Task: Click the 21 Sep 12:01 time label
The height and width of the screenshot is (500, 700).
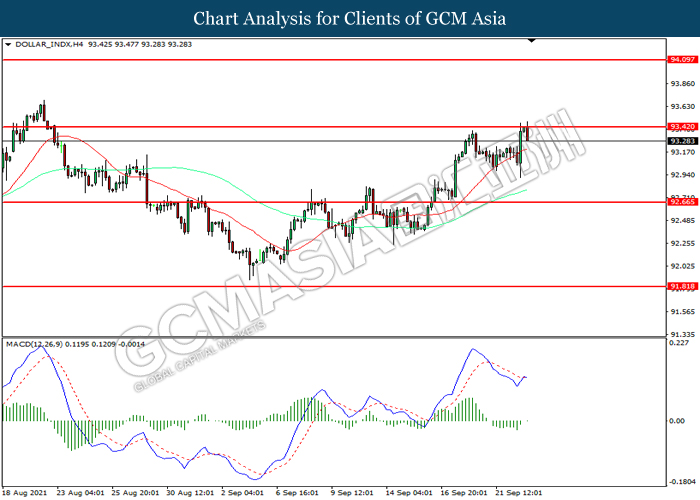Action: tap(519, 493)
